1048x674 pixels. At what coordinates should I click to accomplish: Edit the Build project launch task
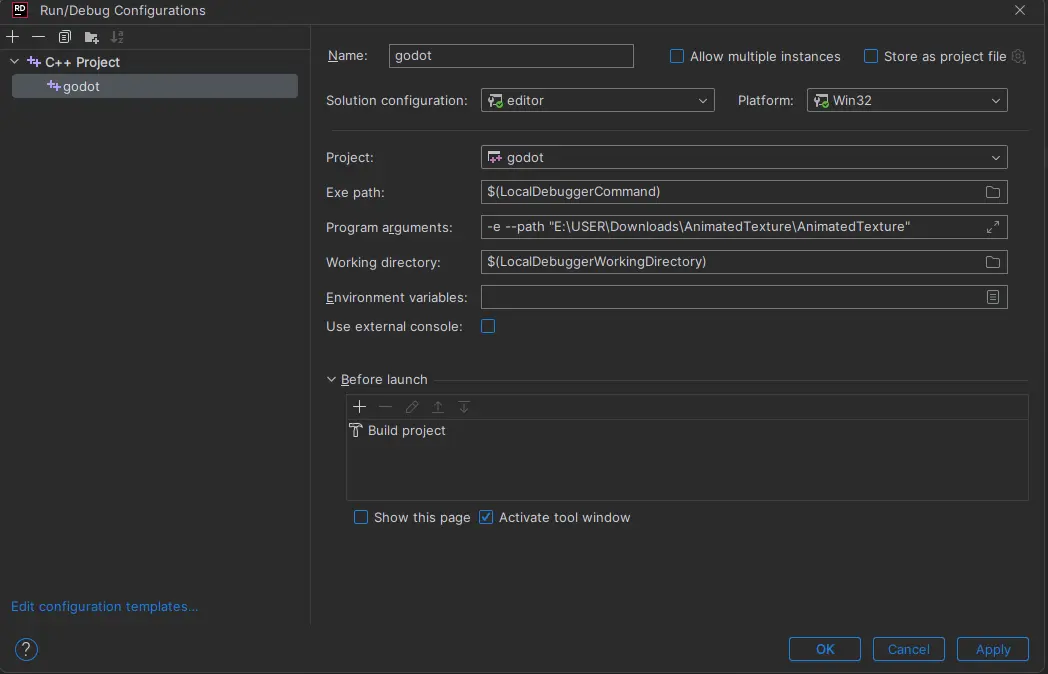coord(411,407)
